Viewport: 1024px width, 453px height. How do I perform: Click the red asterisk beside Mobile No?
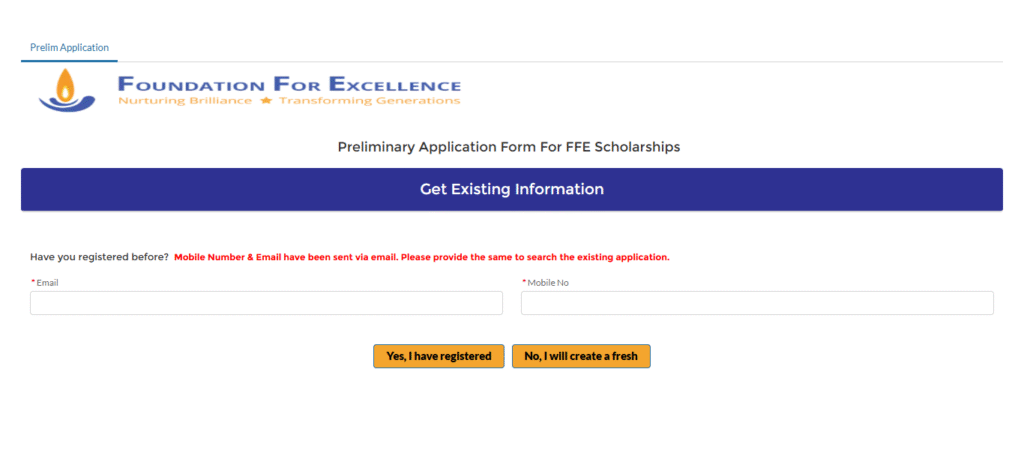coord(524,283)
